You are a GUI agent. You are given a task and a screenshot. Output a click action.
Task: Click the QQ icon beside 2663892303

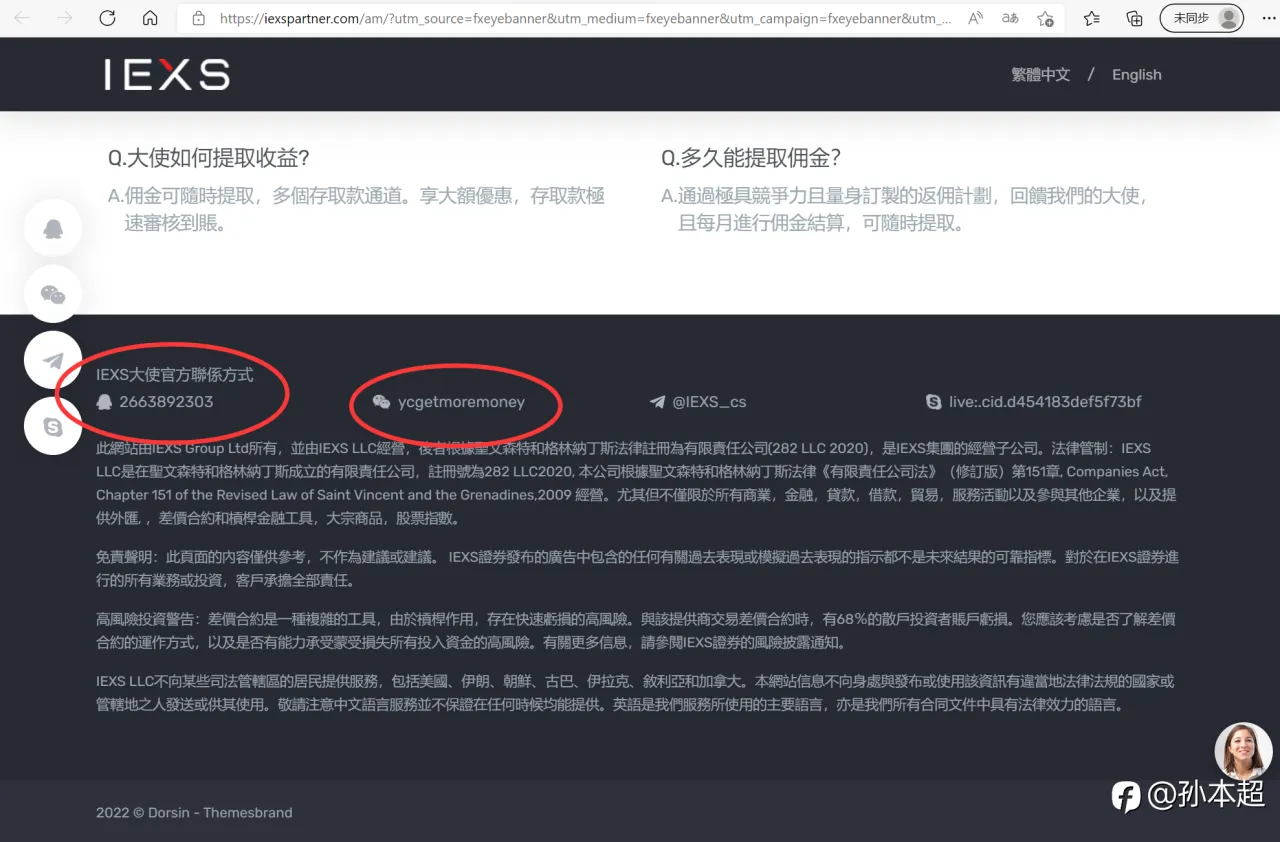104,402
